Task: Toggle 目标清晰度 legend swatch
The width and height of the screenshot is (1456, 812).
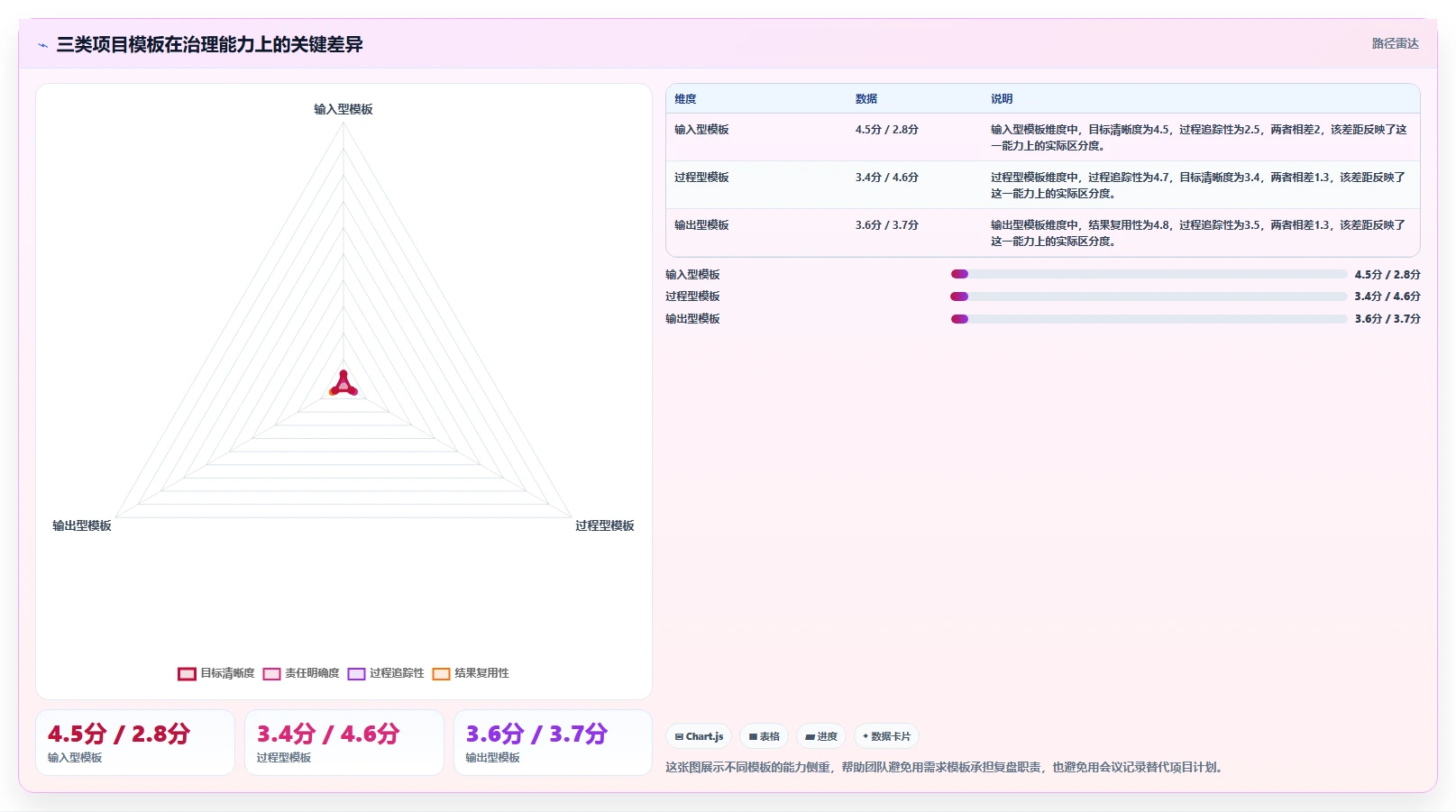Action: [187, 673]
